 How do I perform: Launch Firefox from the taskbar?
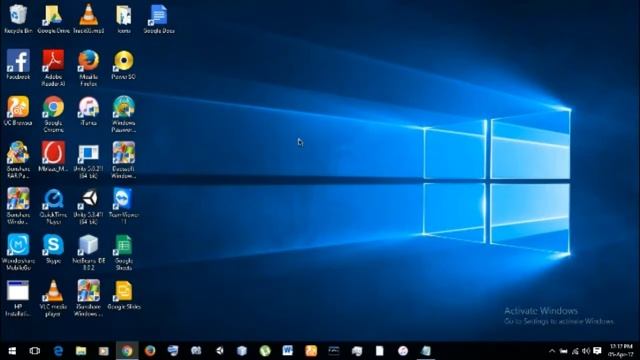click(x=150, y=351)
